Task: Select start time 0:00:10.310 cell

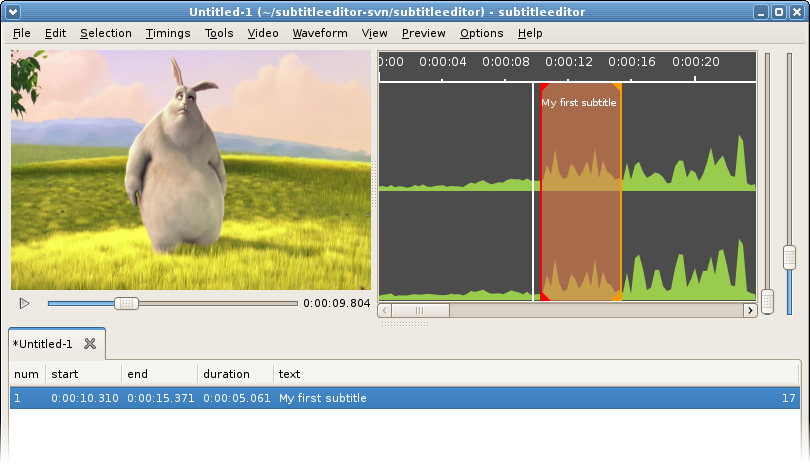Action: [85, 398]
